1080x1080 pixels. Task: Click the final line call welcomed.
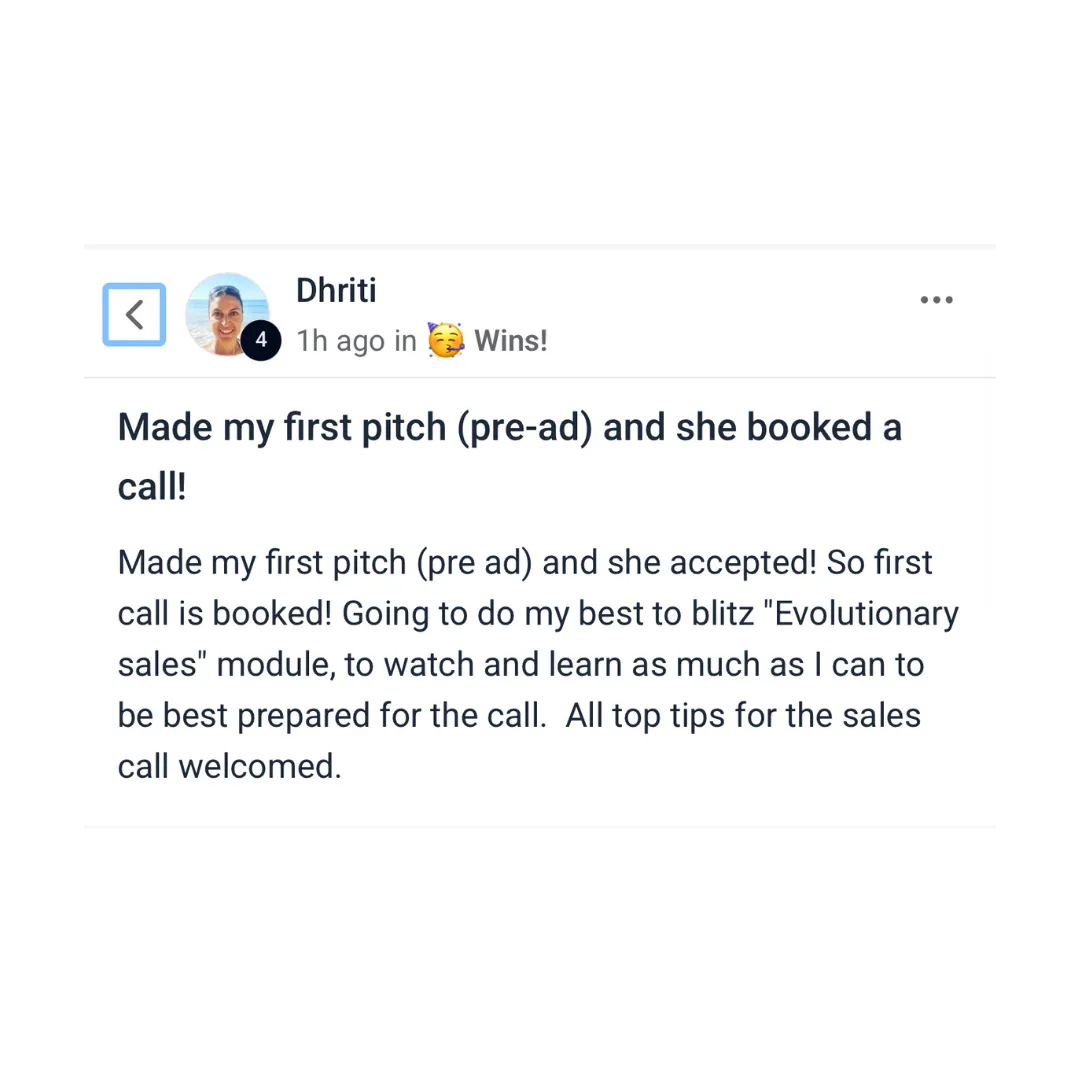[229, 767]
